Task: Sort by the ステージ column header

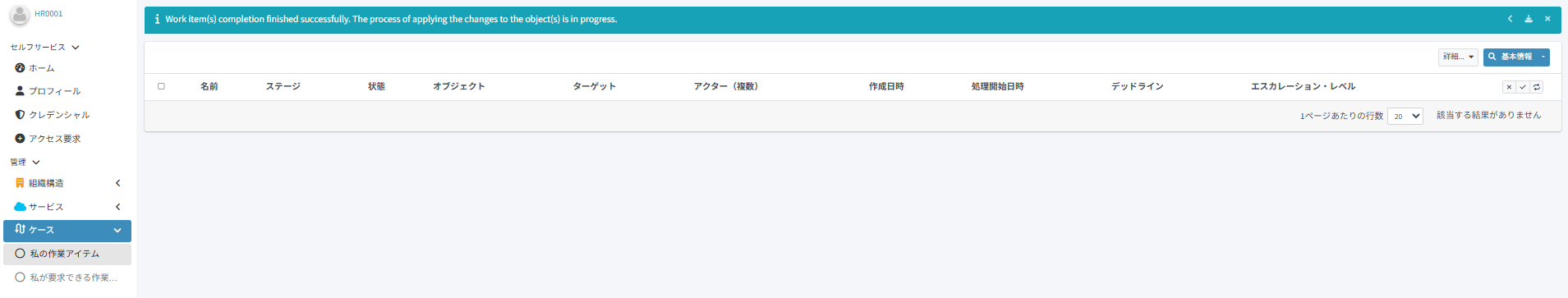Action: click(x=283, y=86)
